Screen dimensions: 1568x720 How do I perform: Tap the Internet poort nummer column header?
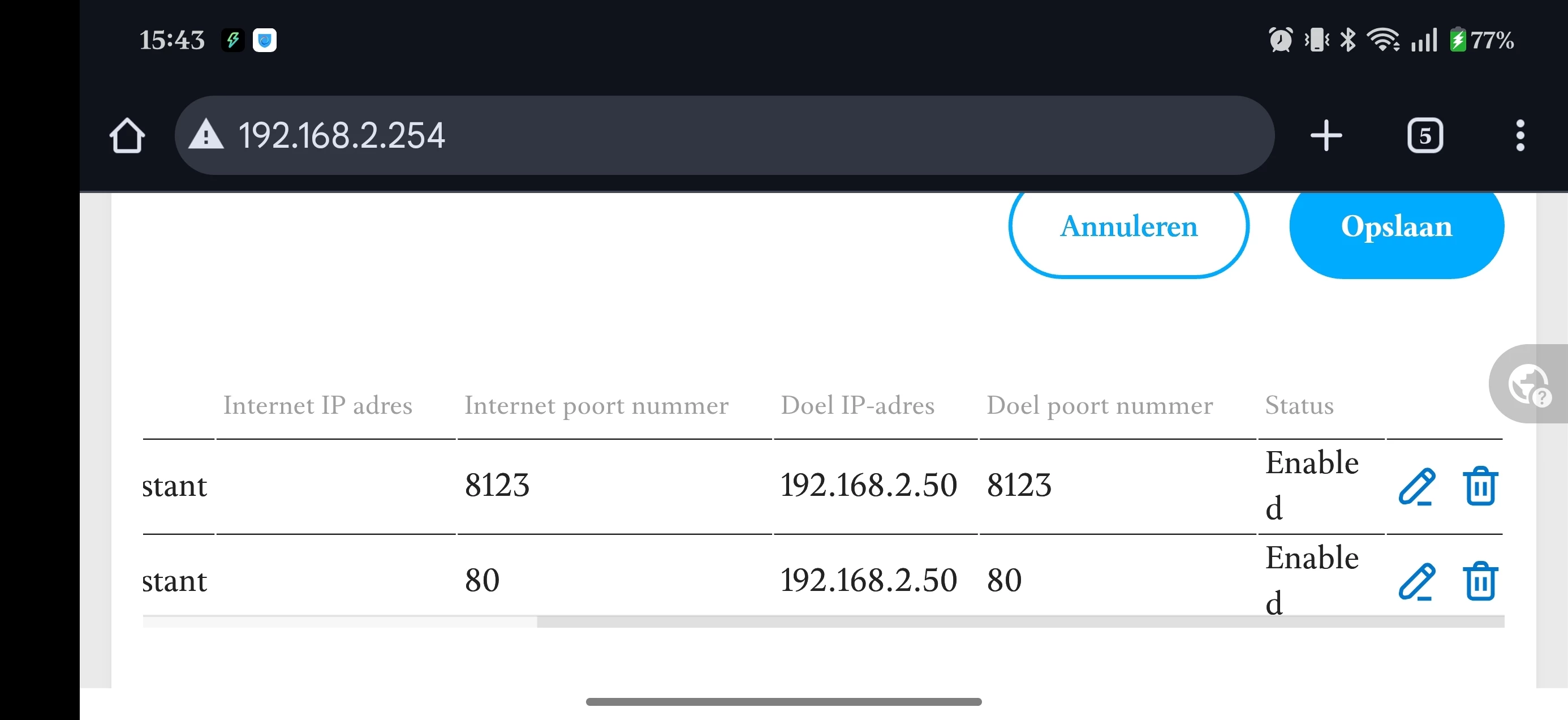(x=596, y=406)
